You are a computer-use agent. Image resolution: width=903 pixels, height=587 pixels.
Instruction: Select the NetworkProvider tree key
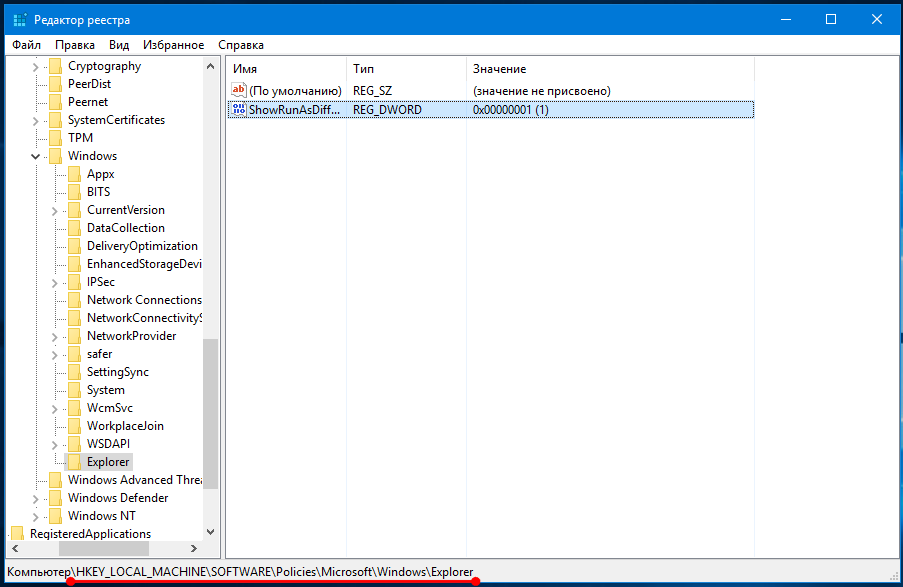[131, 336]
